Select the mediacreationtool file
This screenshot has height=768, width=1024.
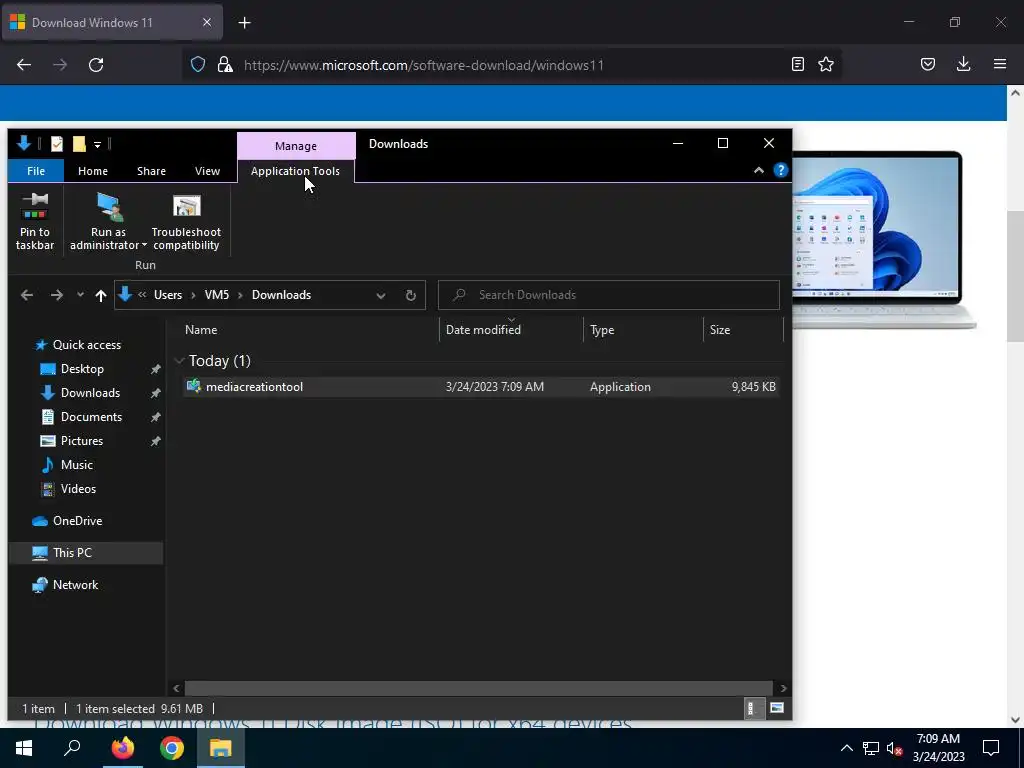(481, 387)
